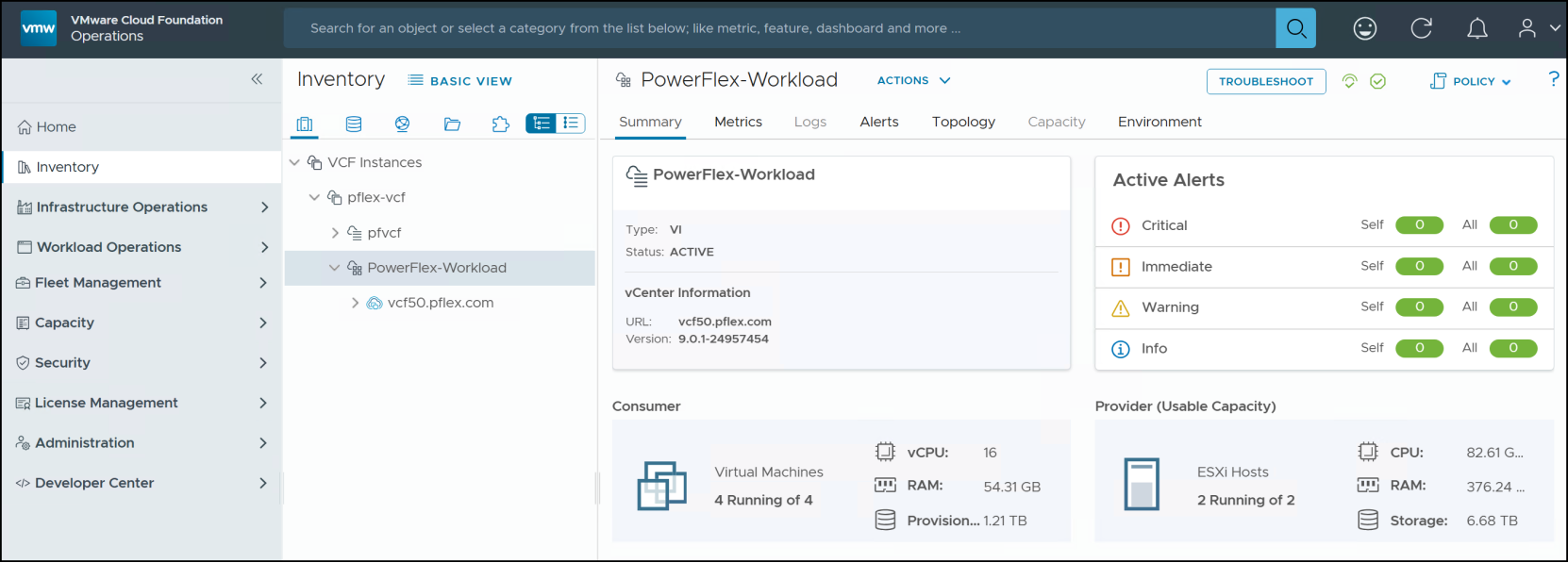Screen dimensions: 1568x563
Task: Click the Info alert icon
Action: (1121, 349)
